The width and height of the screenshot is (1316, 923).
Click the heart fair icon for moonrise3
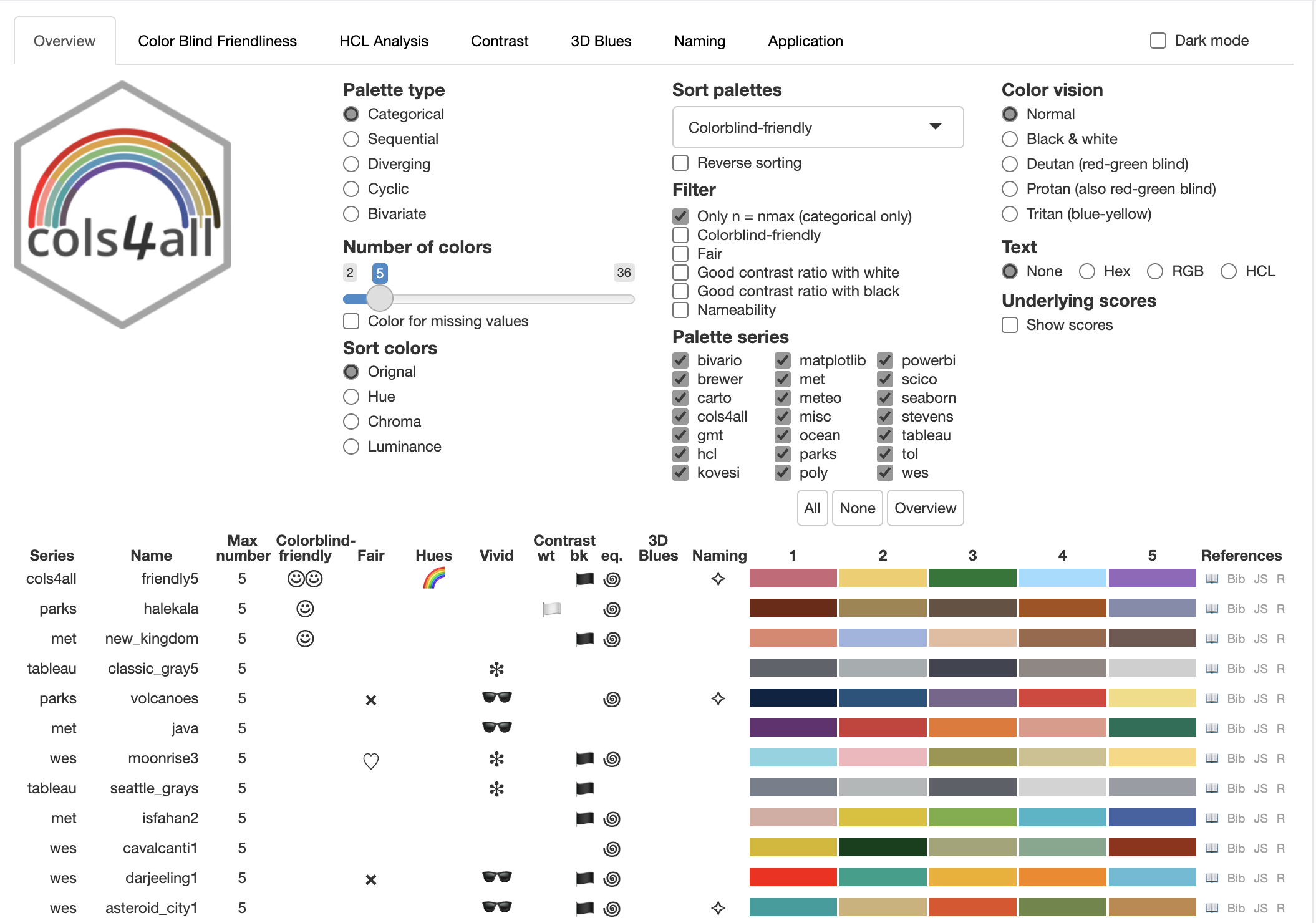[371, 760]
